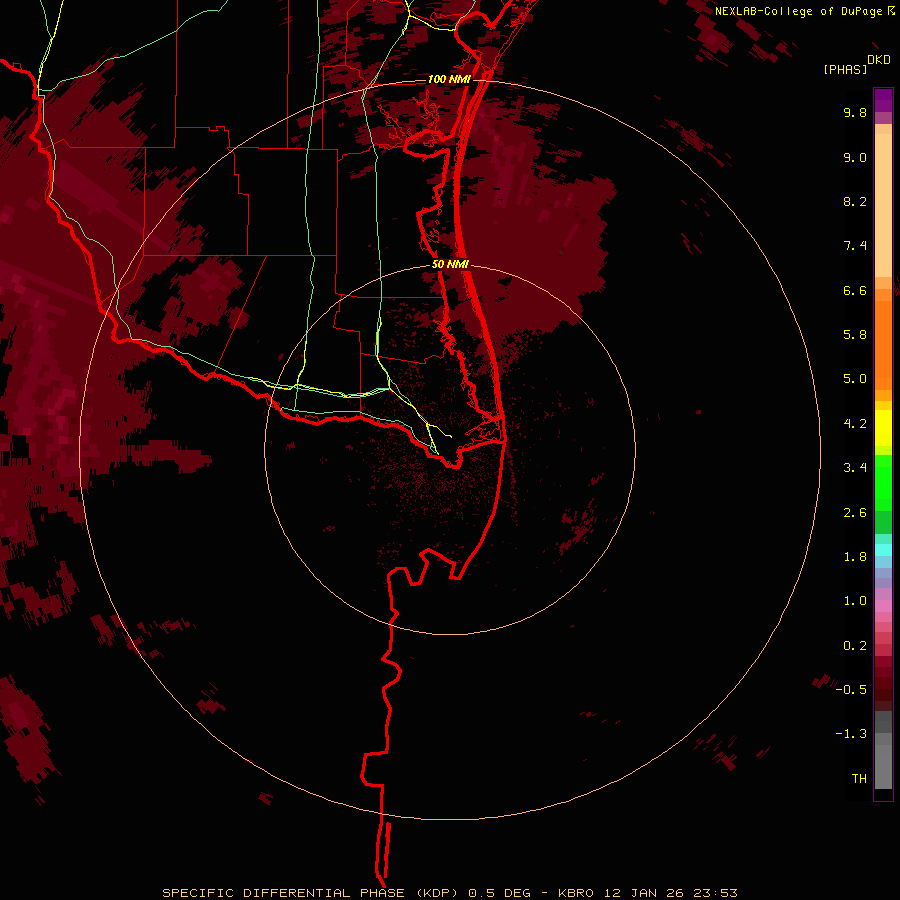
Task: Click the '12 JAN 26 23:53' timestamp
Action: [670, 893]
